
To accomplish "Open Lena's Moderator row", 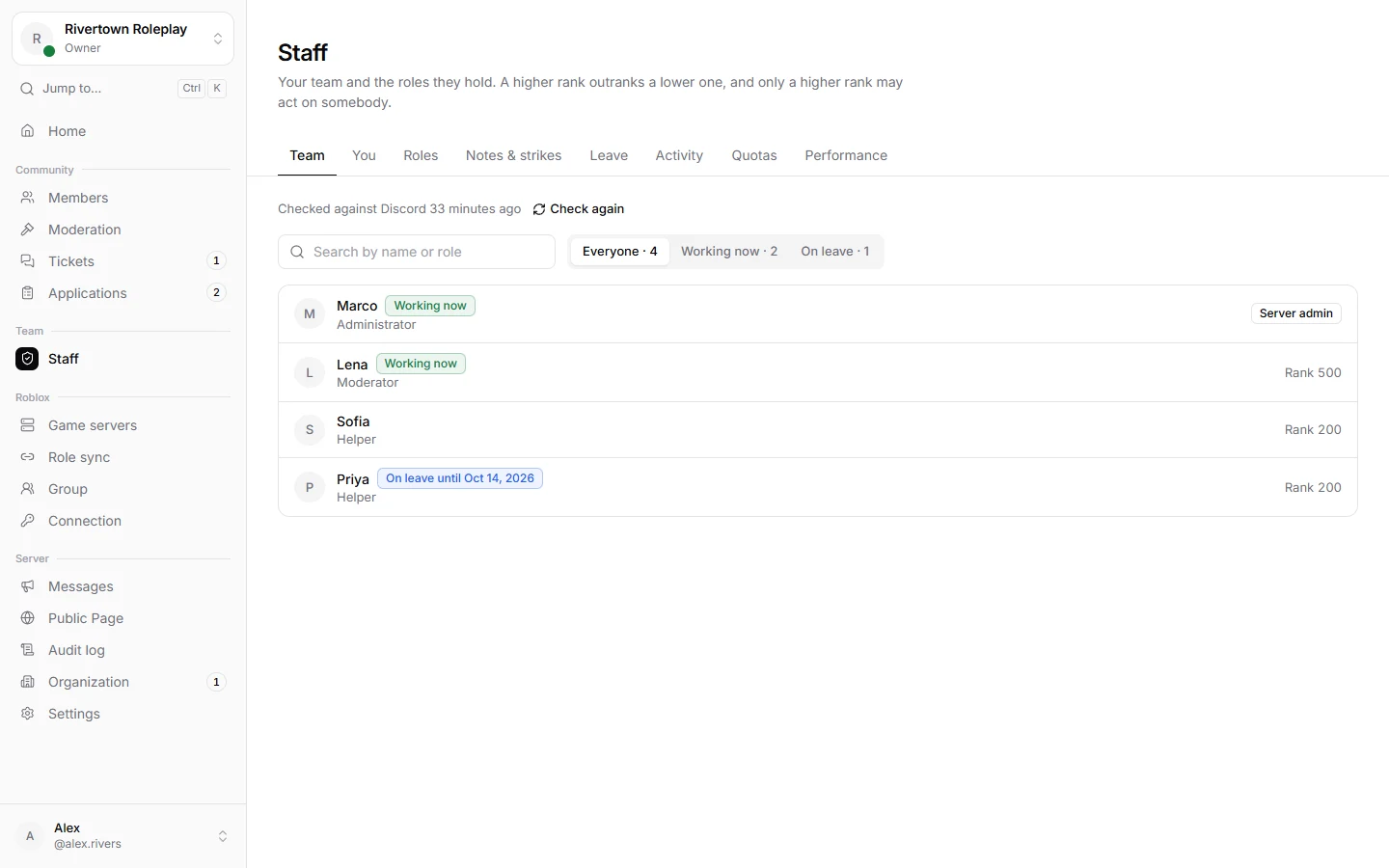I will 818,372.
